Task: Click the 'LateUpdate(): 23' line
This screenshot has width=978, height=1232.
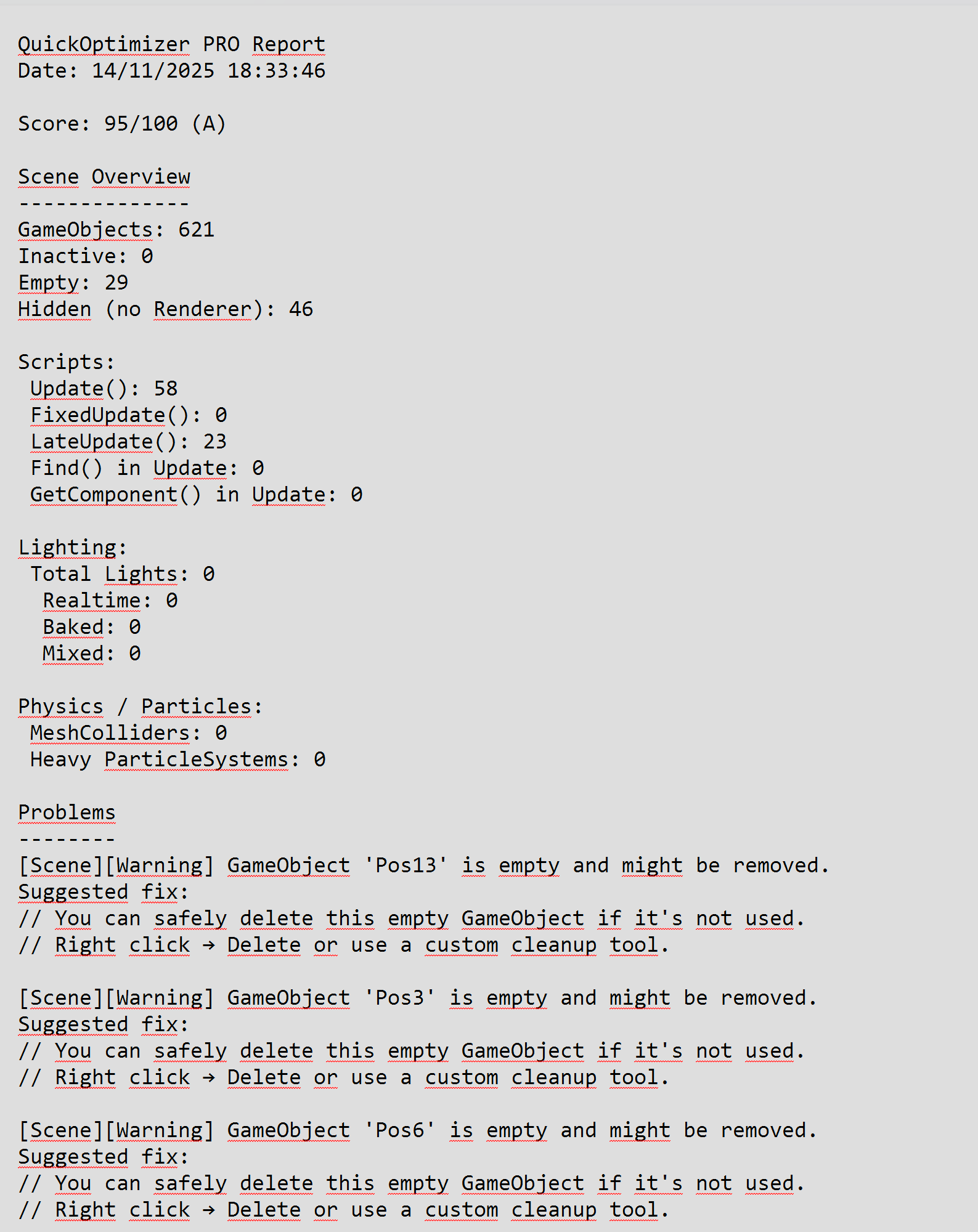Action: click(x=129, y=442)
